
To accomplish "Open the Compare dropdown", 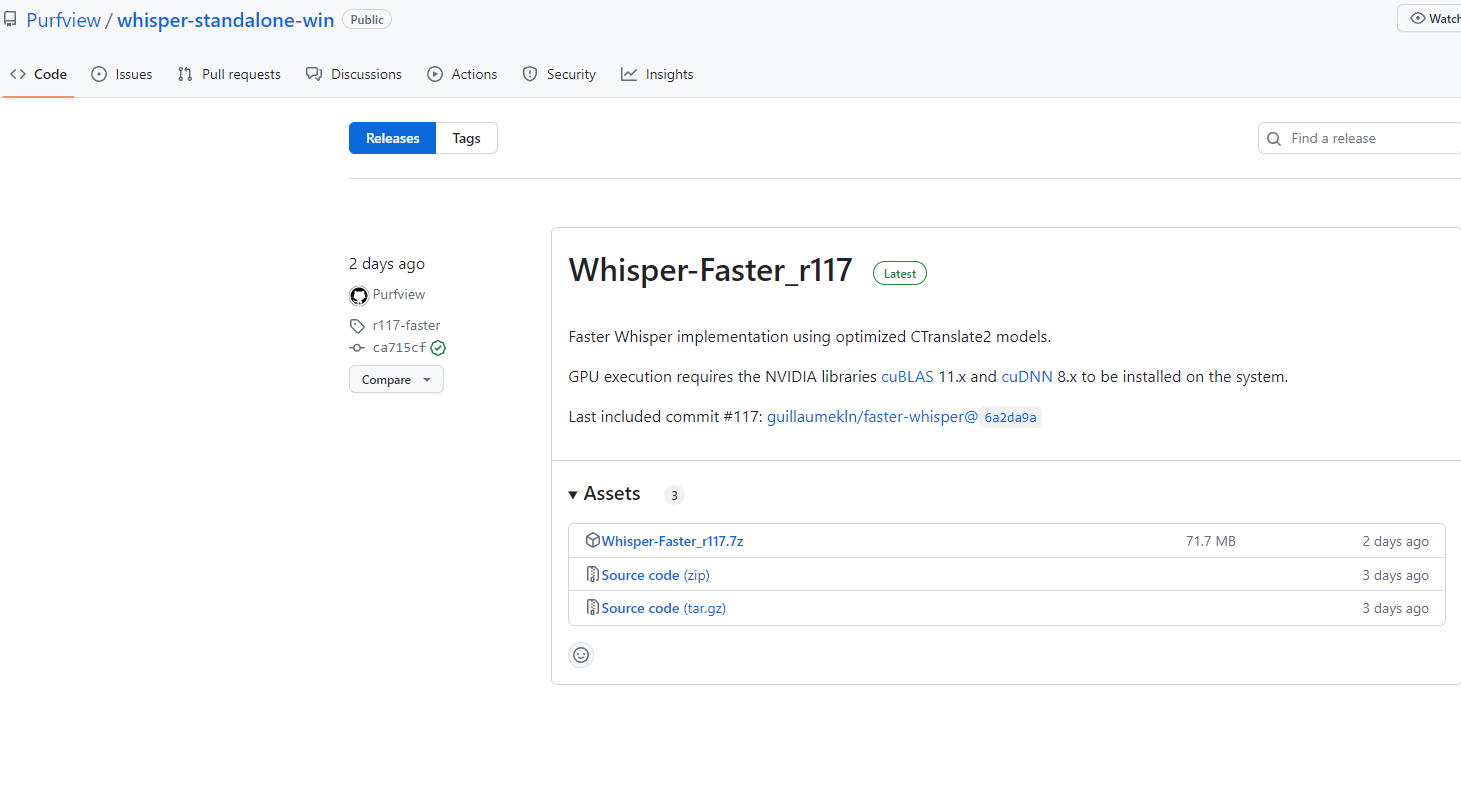I will pos(396,379).
